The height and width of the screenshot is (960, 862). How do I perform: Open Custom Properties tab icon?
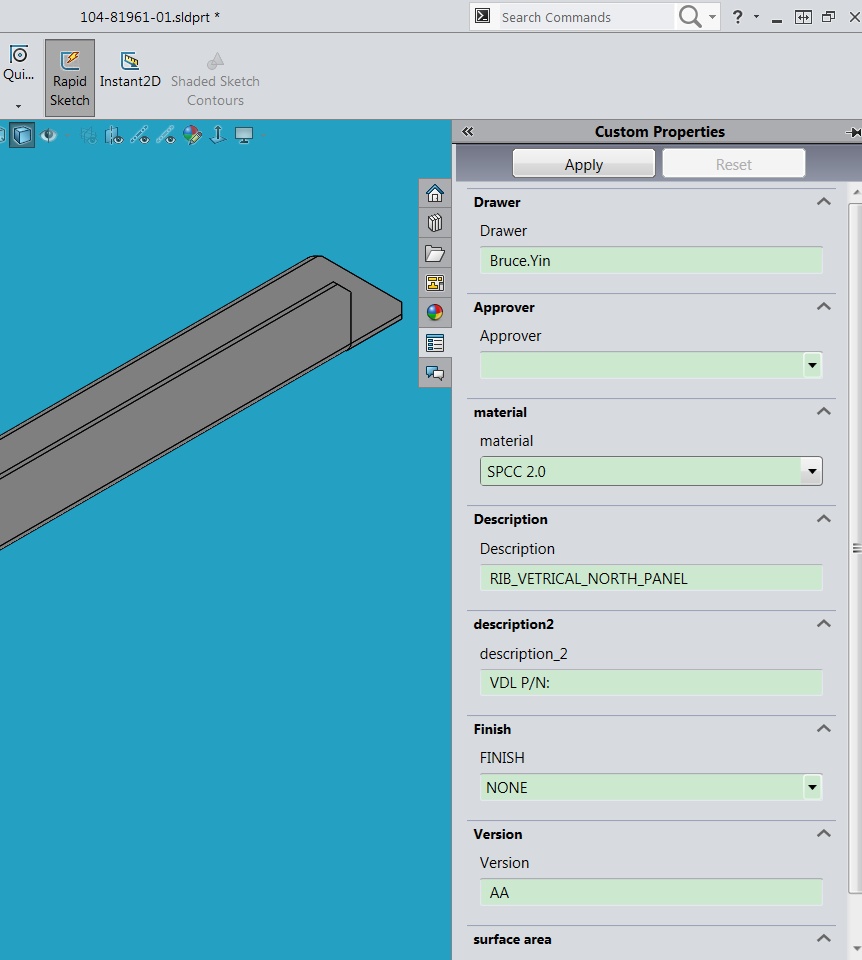435,343
